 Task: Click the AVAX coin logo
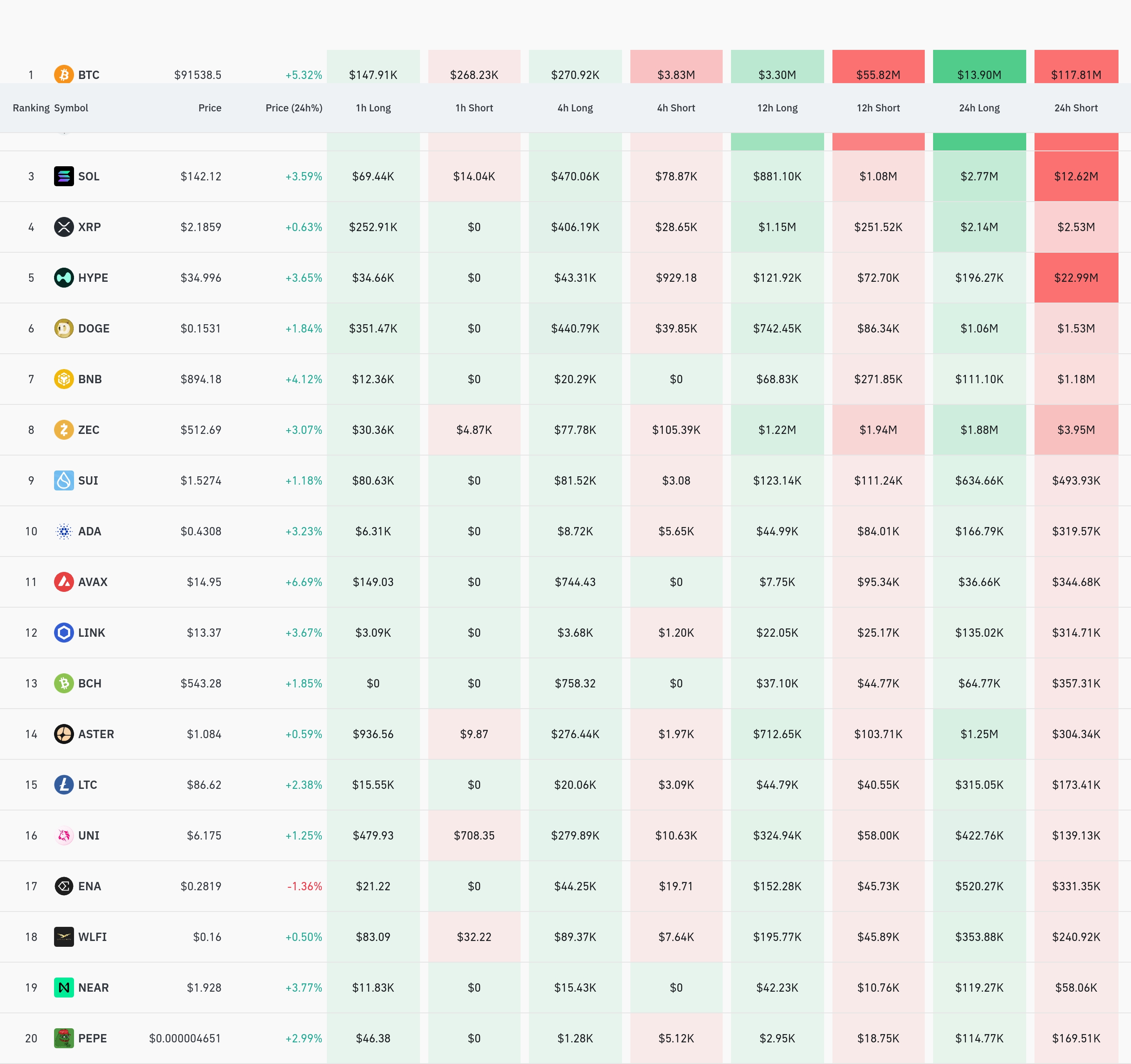tap(64, 582)
